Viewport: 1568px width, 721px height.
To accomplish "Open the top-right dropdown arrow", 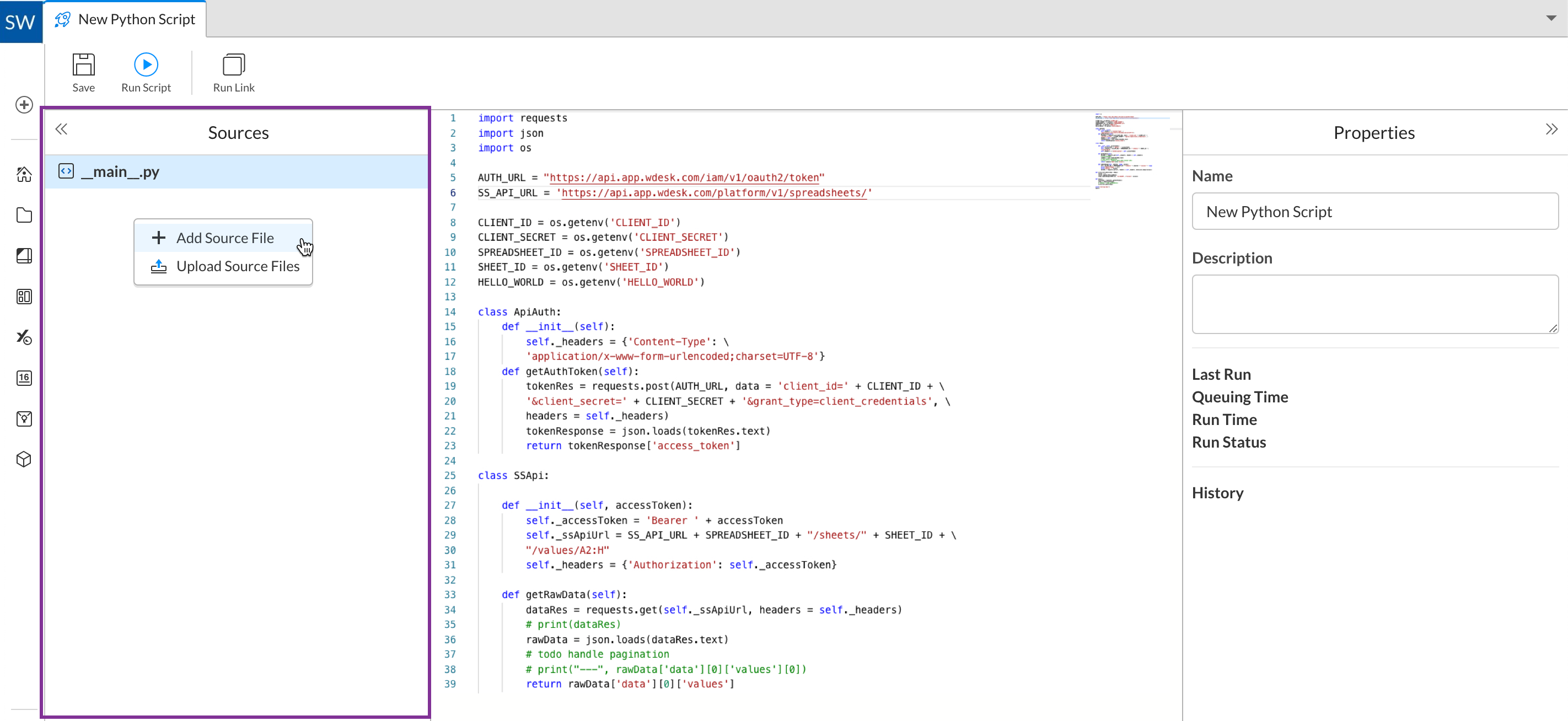I will coord(1551,17).
